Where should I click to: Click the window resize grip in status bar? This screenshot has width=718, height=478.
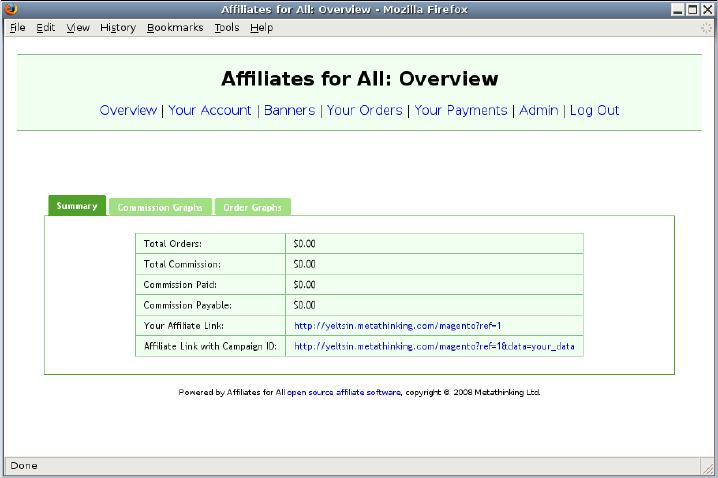(708, 467)
